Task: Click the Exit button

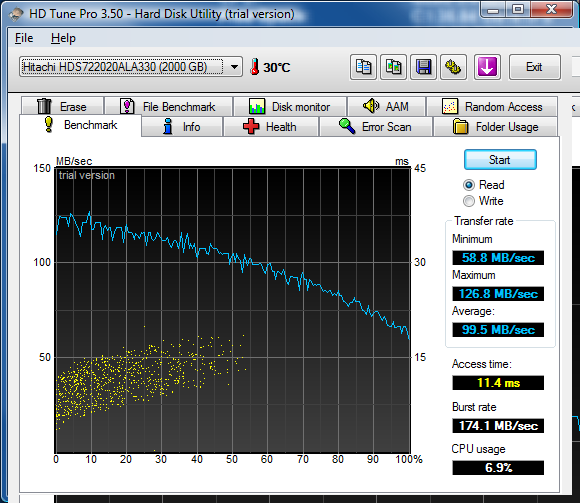Action: click(x=535, y=67)
